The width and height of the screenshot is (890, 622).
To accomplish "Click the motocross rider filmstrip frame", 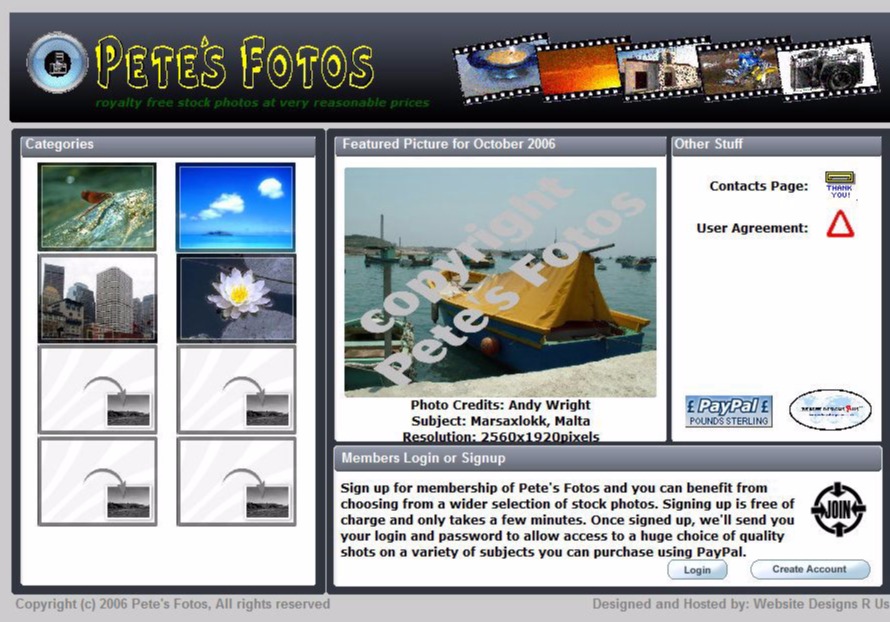I will click(x=738, y=70).
